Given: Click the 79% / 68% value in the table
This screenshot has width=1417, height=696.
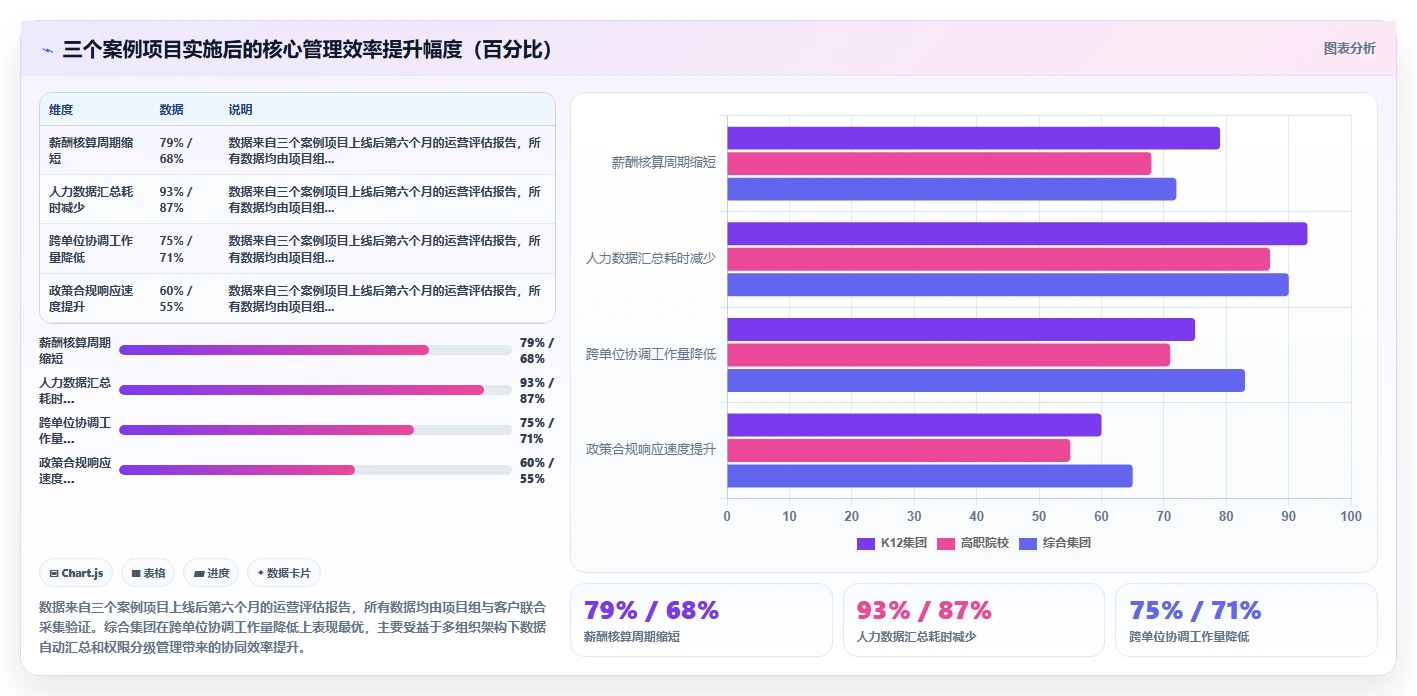Looking at the screenshot, I should pyautogui.click(x=176, y=150).
